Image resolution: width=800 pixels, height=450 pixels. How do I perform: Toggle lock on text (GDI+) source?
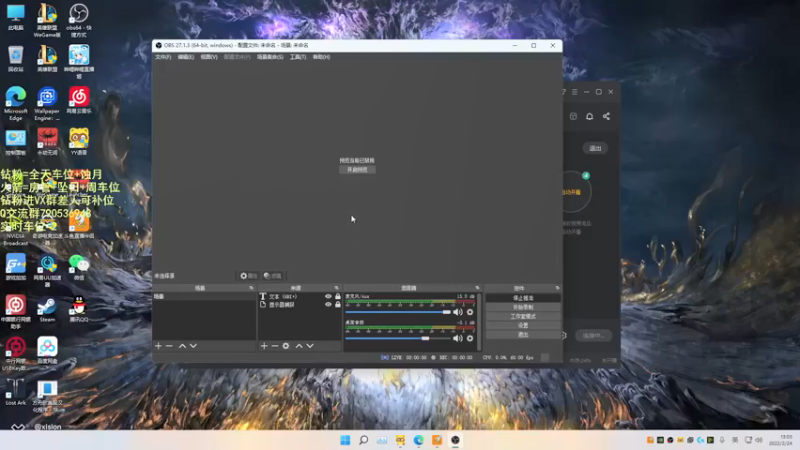point(338,296)
